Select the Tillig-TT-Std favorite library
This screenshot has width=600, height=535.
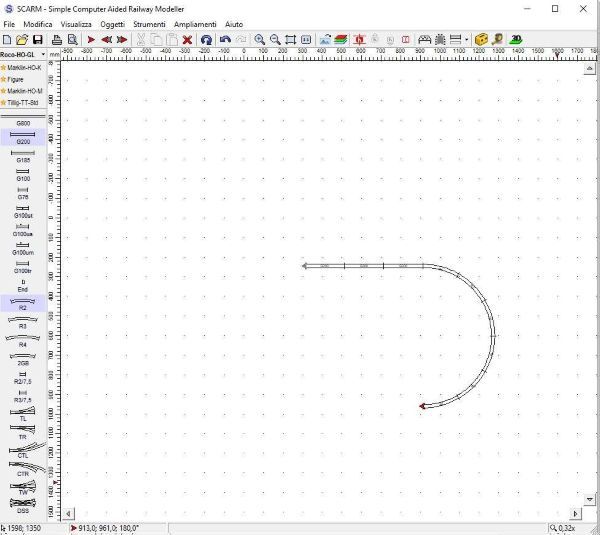(x=20, y=103)
